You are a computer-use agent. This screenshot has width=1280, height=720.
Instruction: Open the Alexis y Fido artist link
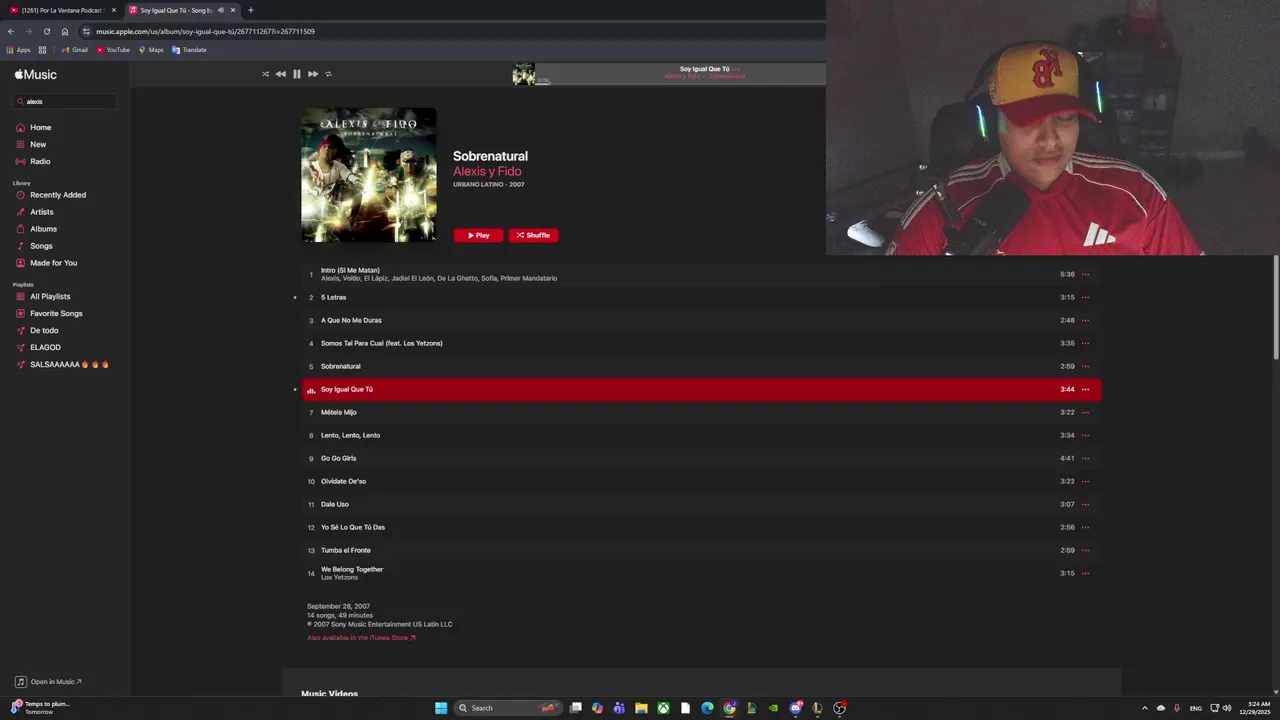coord(487,172)
